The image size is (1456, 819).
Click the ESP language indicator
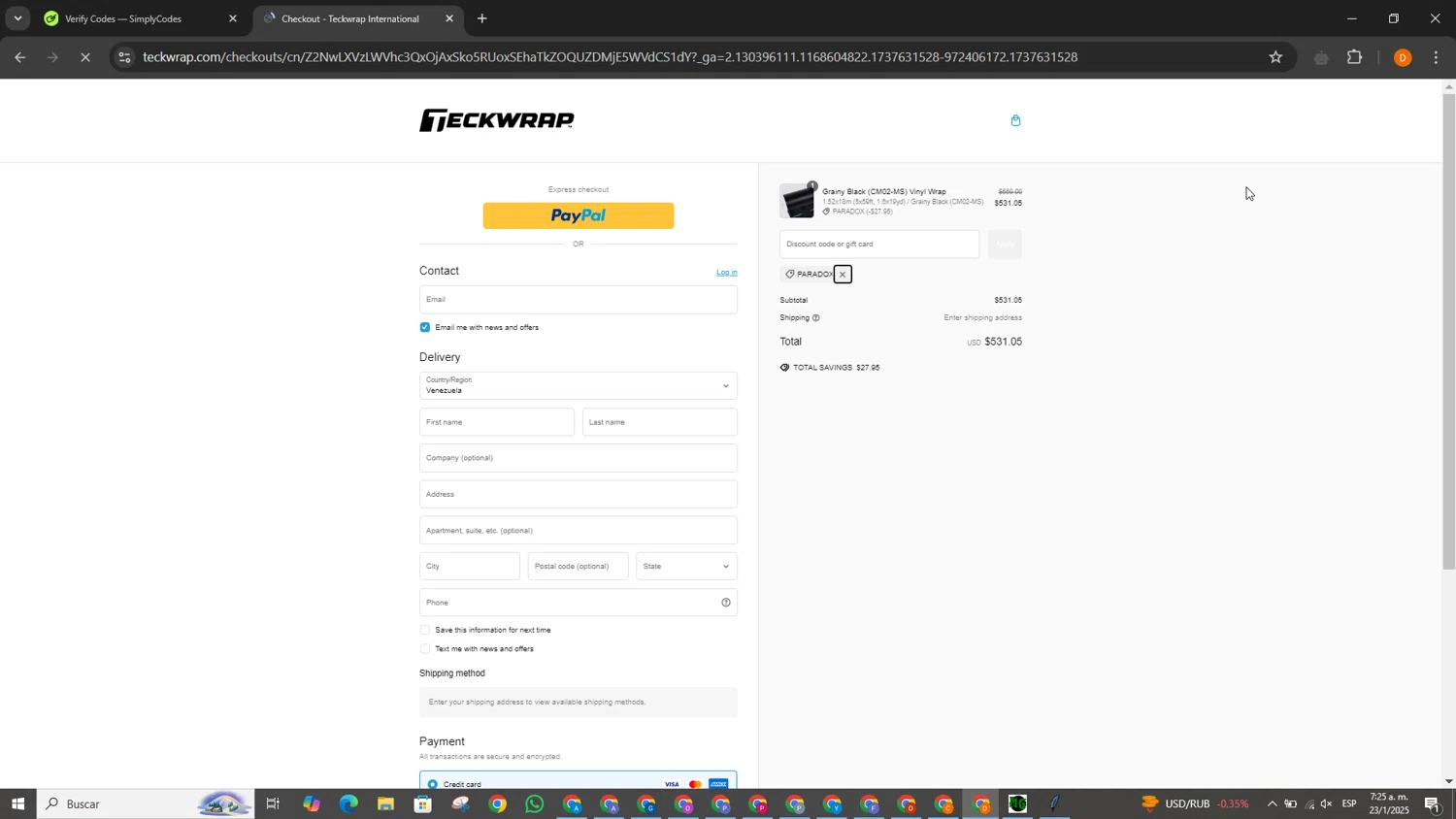[1349, 803]
